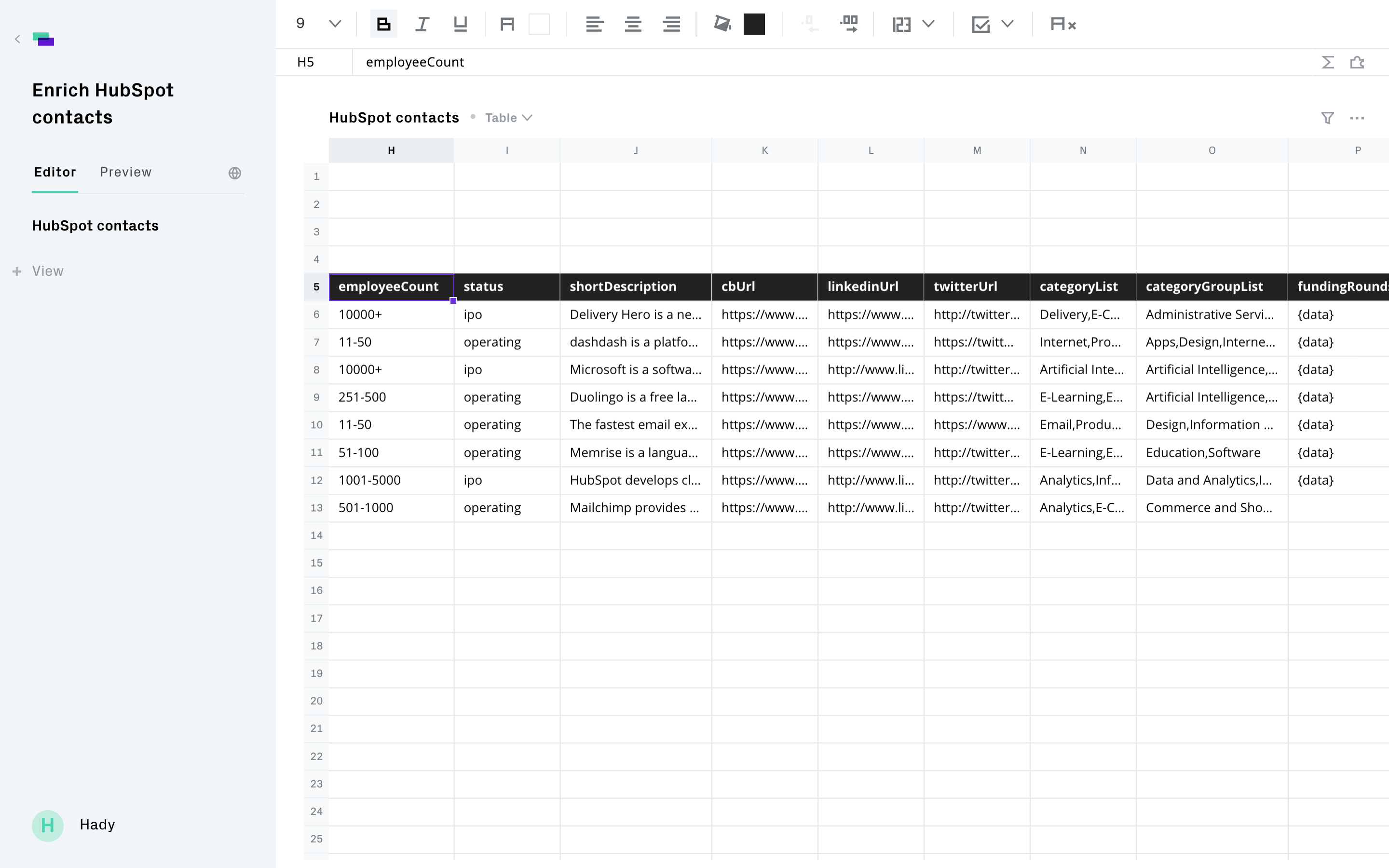Select HubSpot contacts view in sidebar
Viewport: 1389px width, 868px height.
(x=95, y=226)
